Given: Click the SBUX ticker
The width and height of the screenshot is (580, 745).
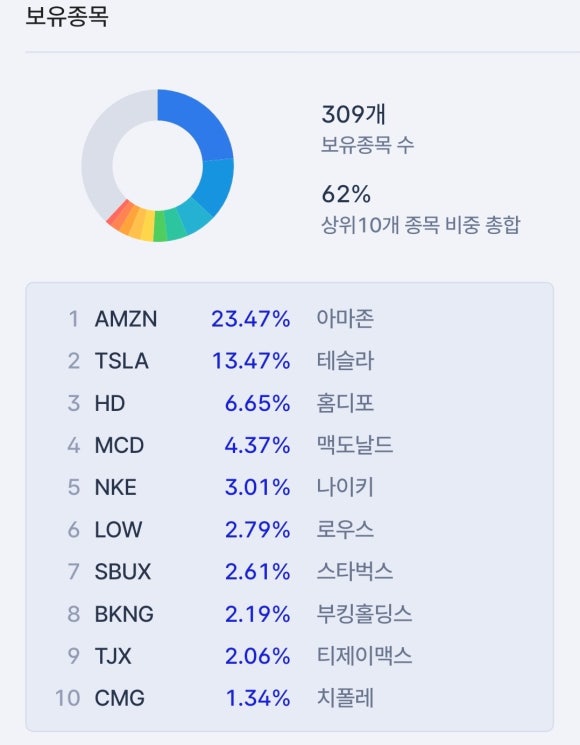Looking at the screenshot, I should coord(123,572).
